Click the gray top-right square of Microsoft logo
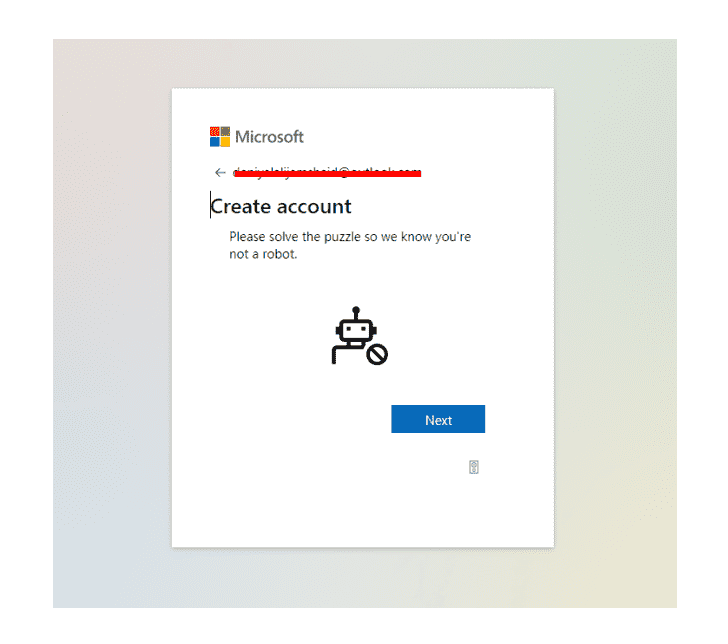The image size is (728, 644). point(225,131)
